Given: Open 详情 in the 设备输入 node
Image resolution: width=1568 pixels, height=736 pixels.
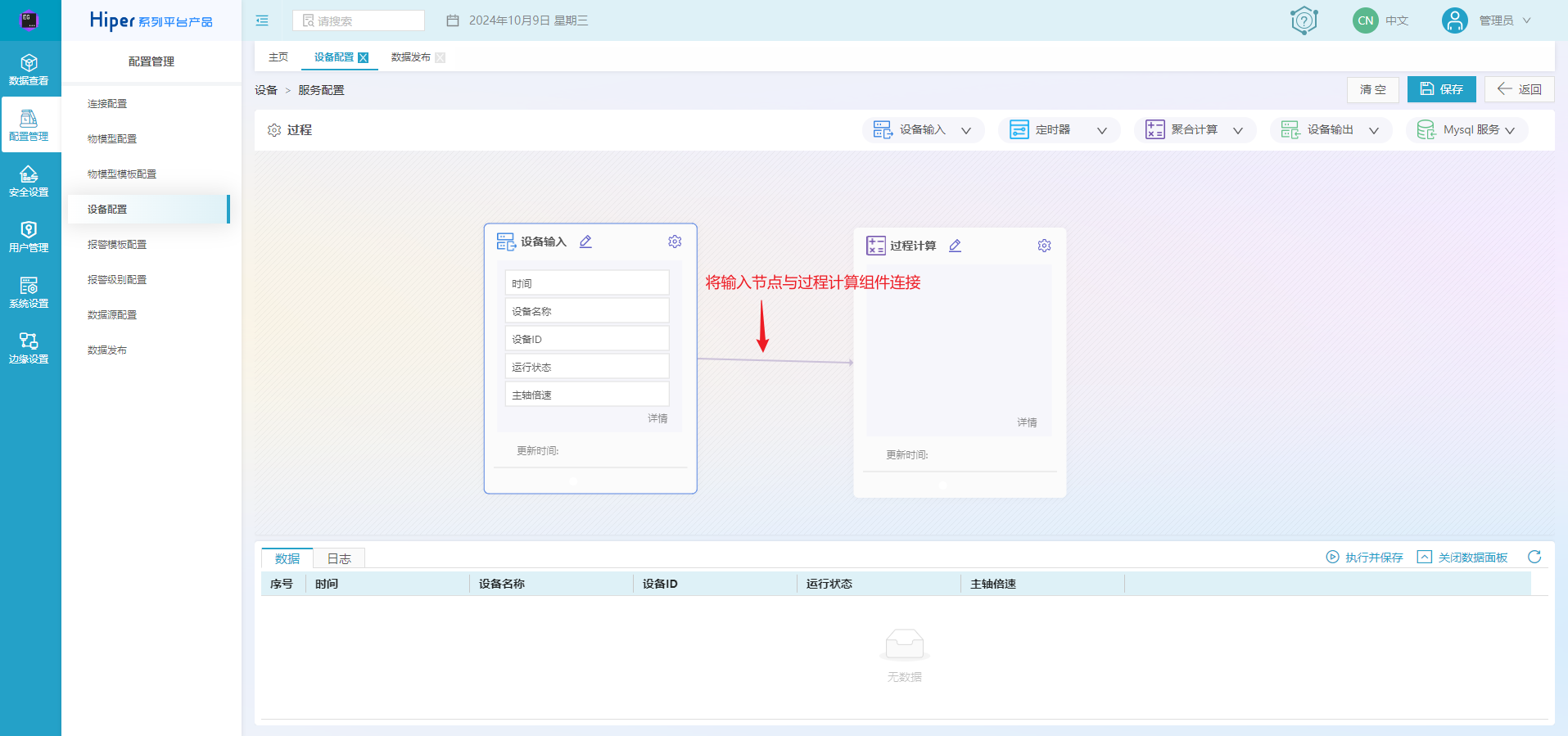Looking at the screenshot, I should point(657,418).
